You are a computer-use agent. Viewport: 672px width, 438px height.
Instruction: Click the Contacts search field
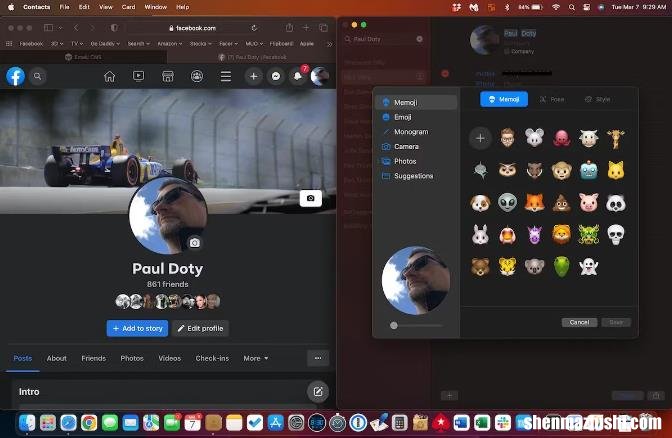(384, 39)
